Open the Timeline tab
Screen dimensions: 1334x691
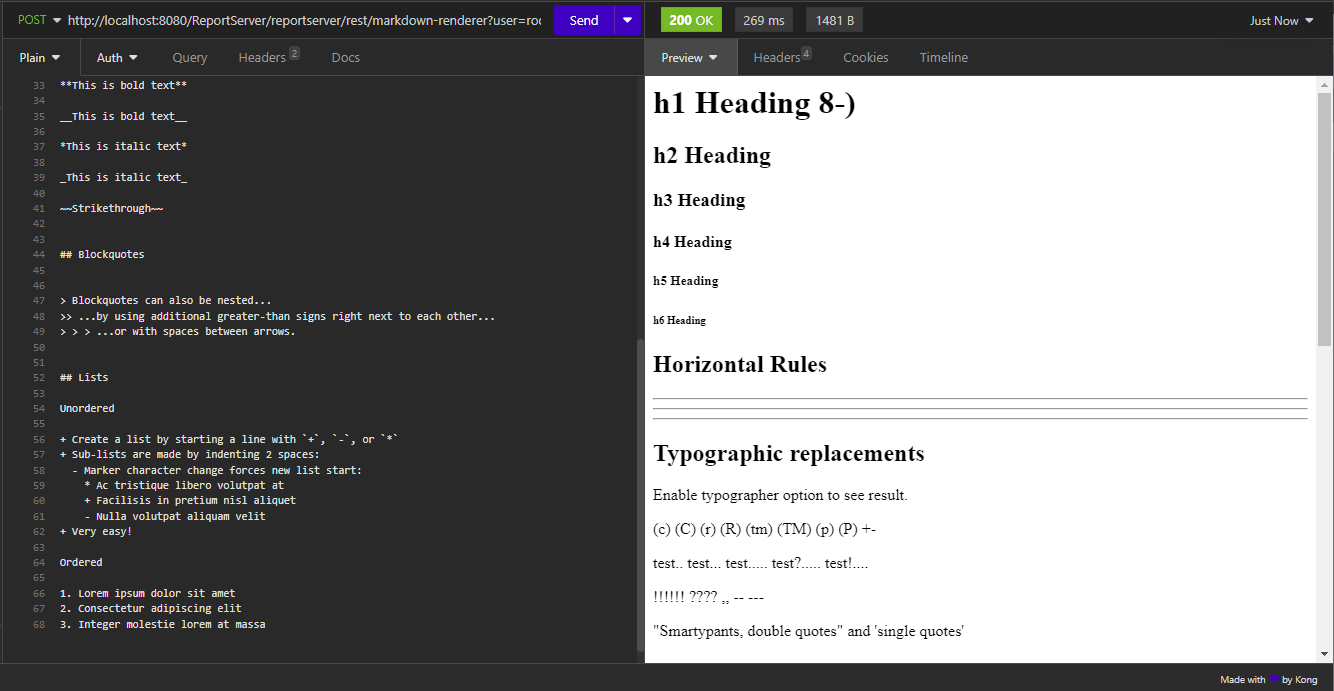pos(943,57)
